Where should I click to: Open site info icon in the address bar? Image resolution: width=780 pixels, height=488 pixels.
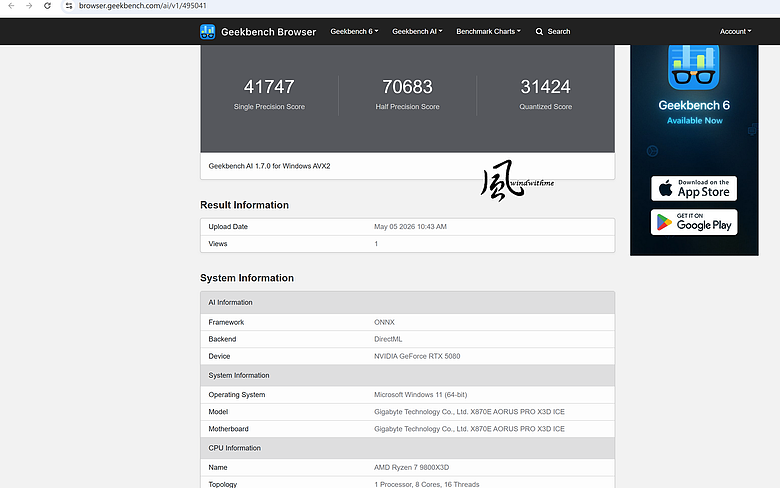tap(69, 6)
